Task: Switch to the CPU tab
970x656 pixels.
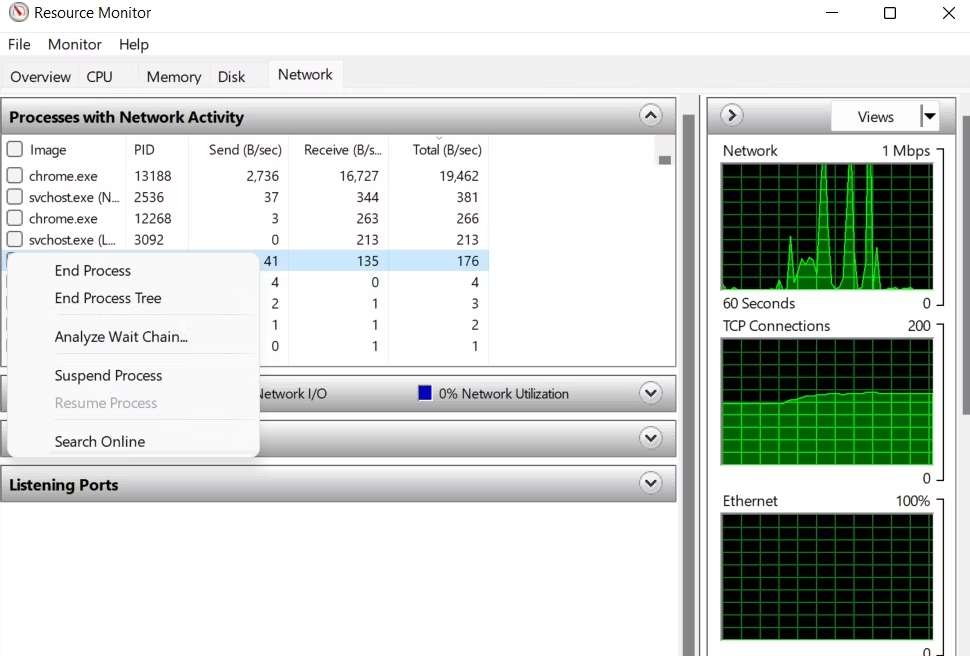Action: coord(99,77)
